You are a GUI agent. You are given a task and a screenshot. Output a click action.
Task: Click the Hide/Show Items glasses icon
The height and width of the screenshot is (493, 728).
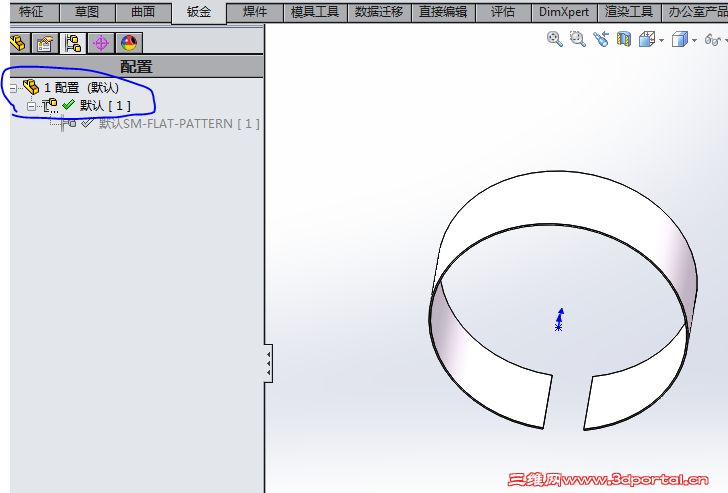[712, 40]
